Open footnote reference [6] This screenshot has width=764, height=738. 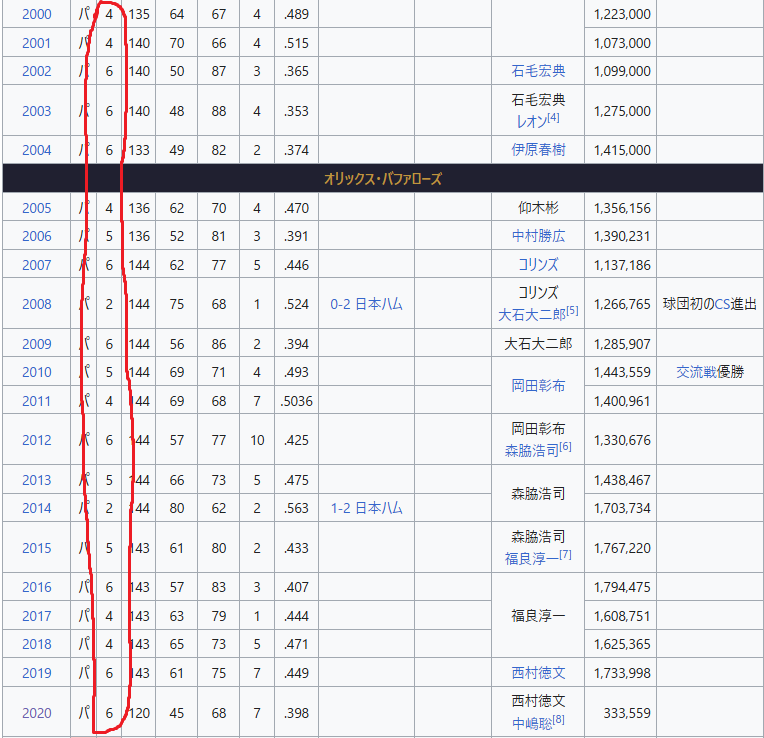[x=565, y=447]
